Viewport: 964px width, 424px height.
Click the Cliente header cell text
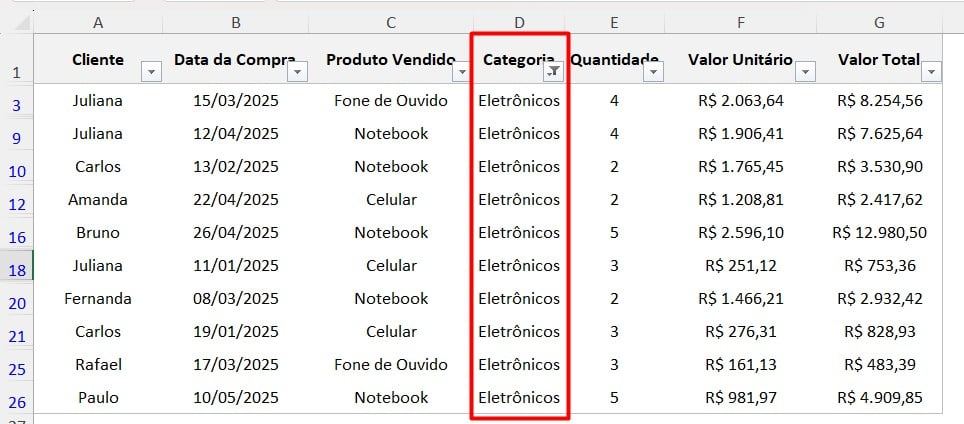click(x=98, y=60)
